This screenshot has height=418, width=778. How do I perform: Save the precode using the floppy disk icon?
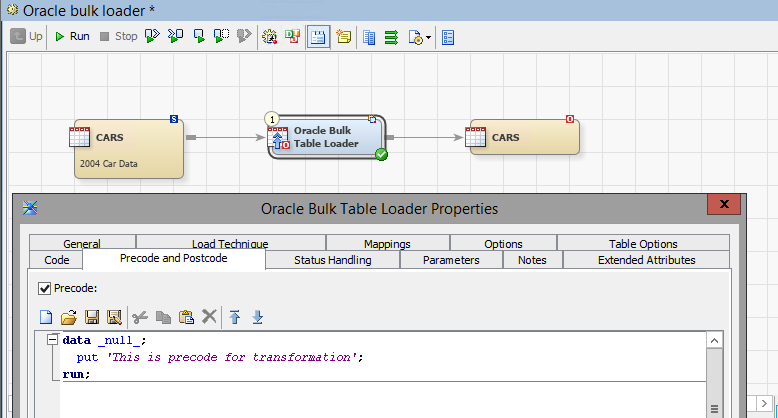click(91, 317)
